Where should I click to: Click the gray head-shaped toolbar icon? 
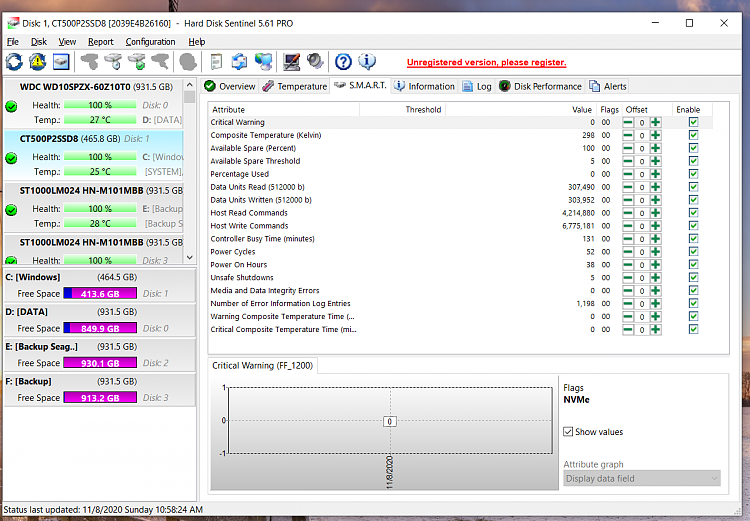pyautogui.click(x=188, y=62)
